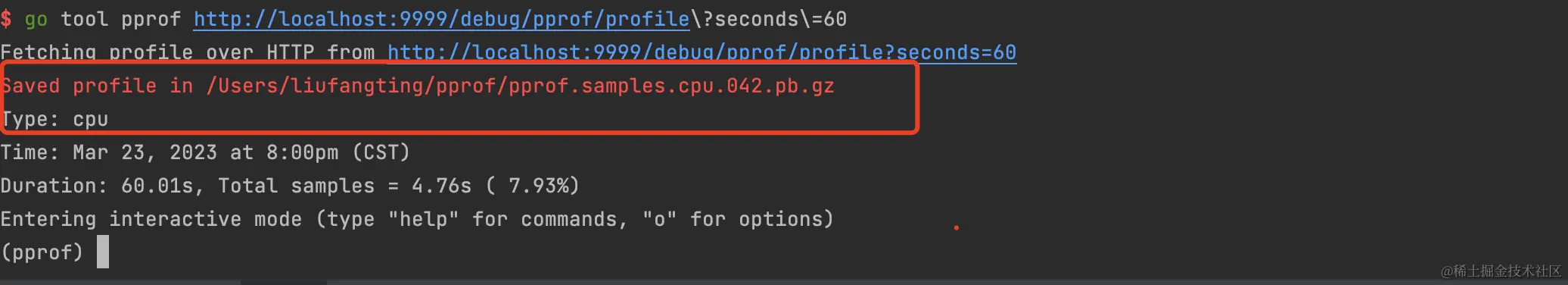Click the small red dot marker
Screen dimensions: 1568x285
click(957, 227)
